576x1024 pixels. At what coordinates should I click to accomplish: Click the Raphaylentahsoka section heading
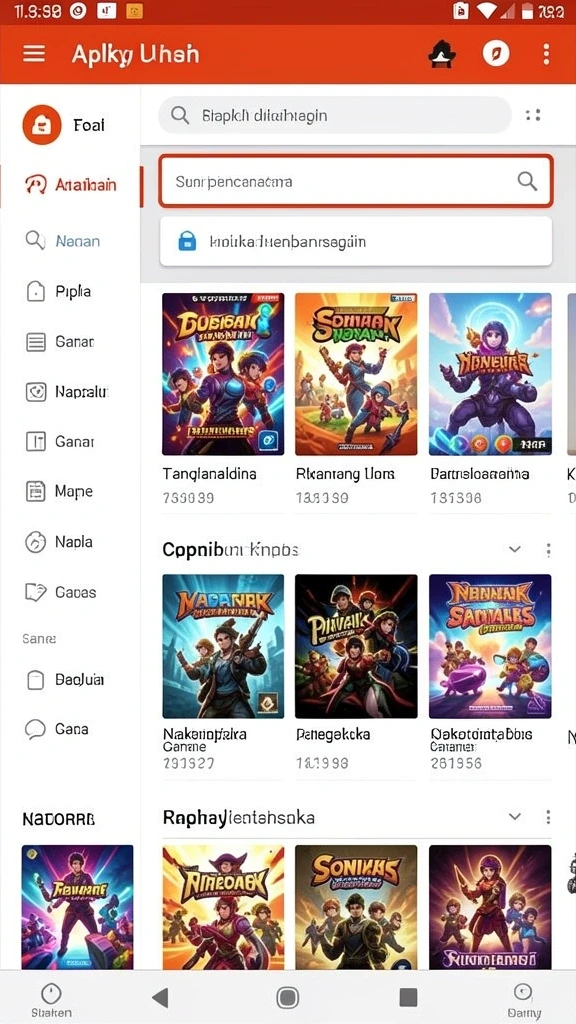[x=238, y=817]
